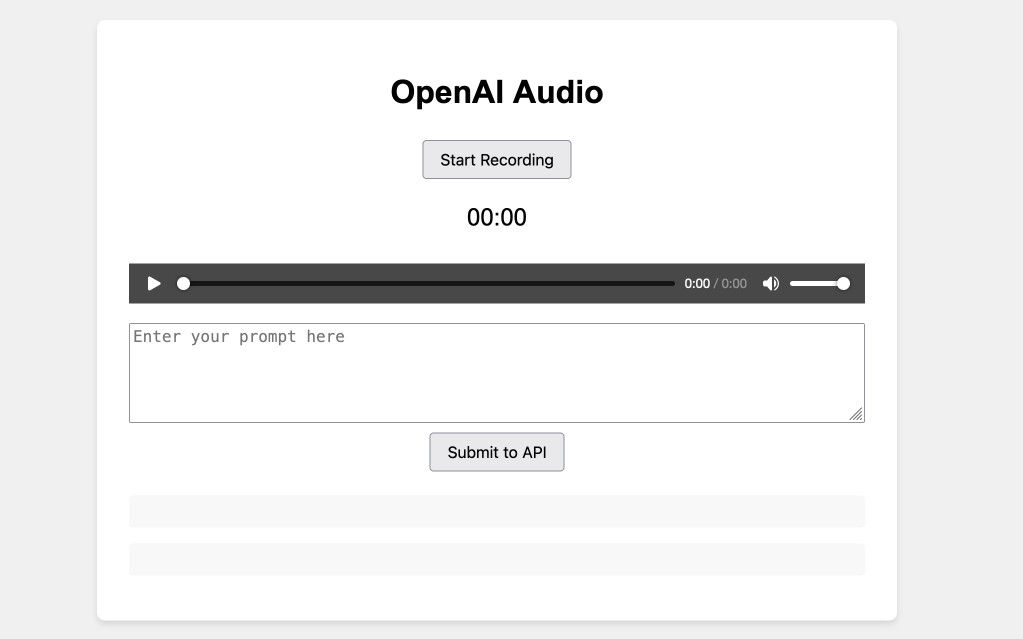Click the 00:00 recording timer
This screenshot has width=1023, height=639.
[496, 218]
